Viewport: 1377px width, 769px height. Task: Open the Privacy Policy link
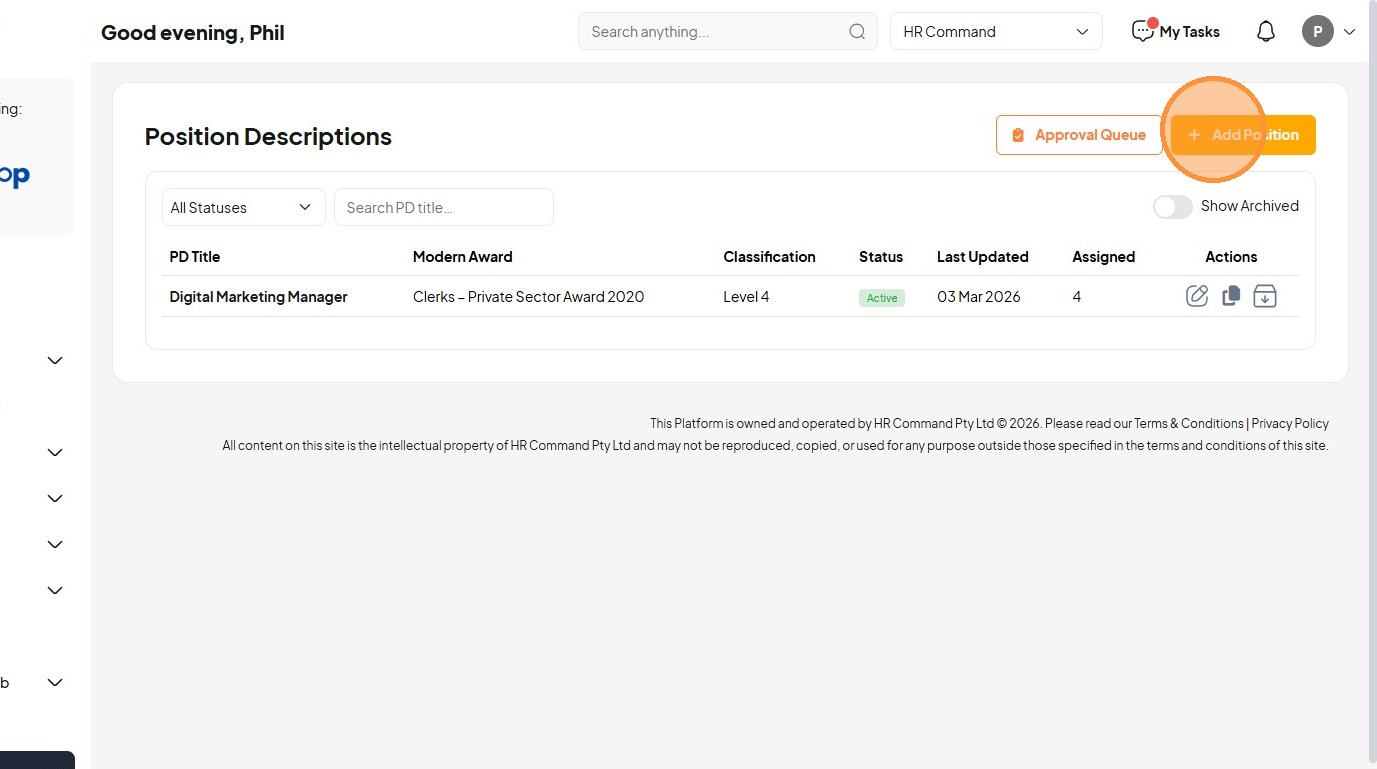(x=1290, y=424)
